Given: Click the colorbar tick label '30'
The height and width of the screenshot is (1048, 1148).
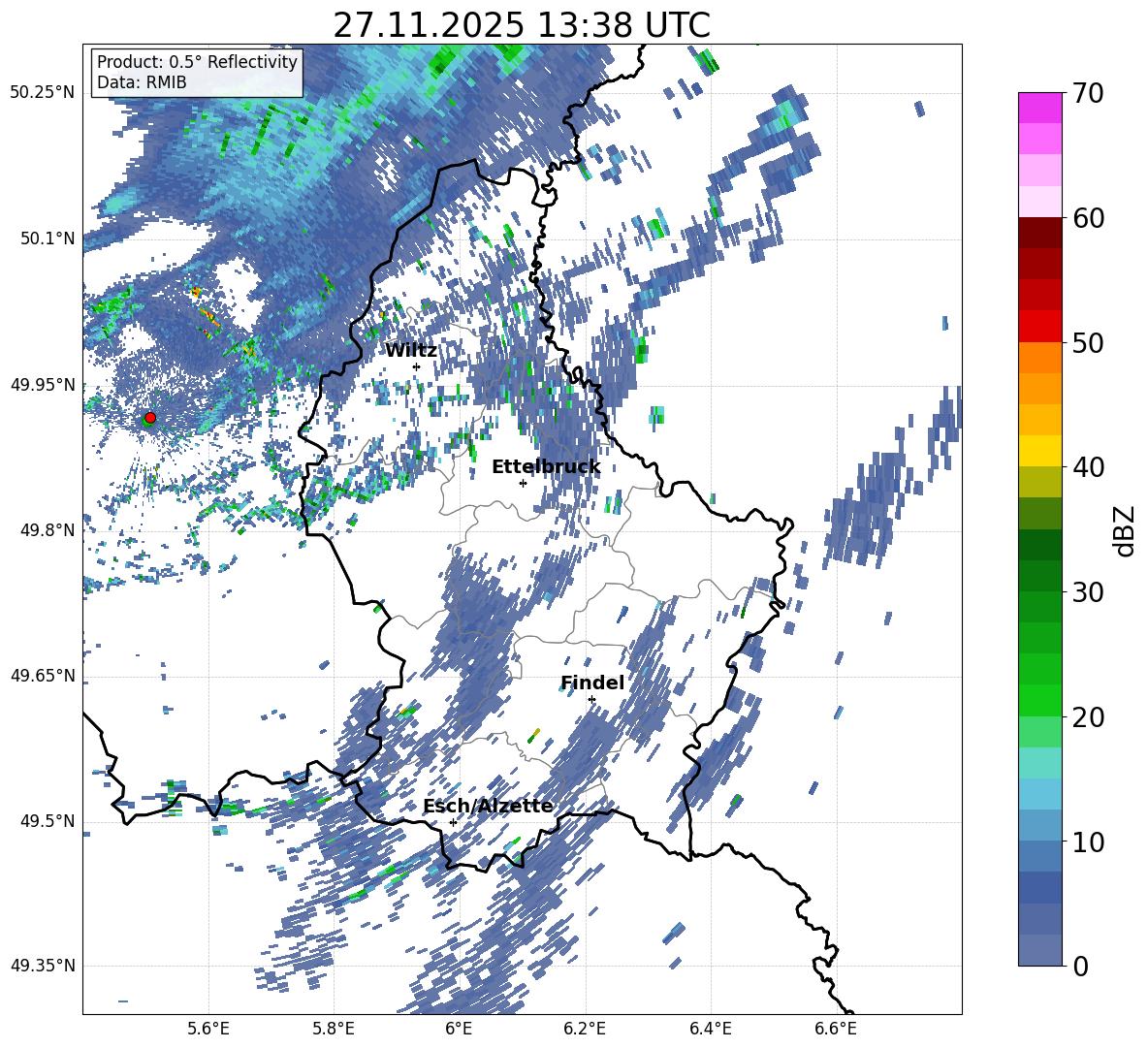Looking at the screenshot, I should 1087,592.
